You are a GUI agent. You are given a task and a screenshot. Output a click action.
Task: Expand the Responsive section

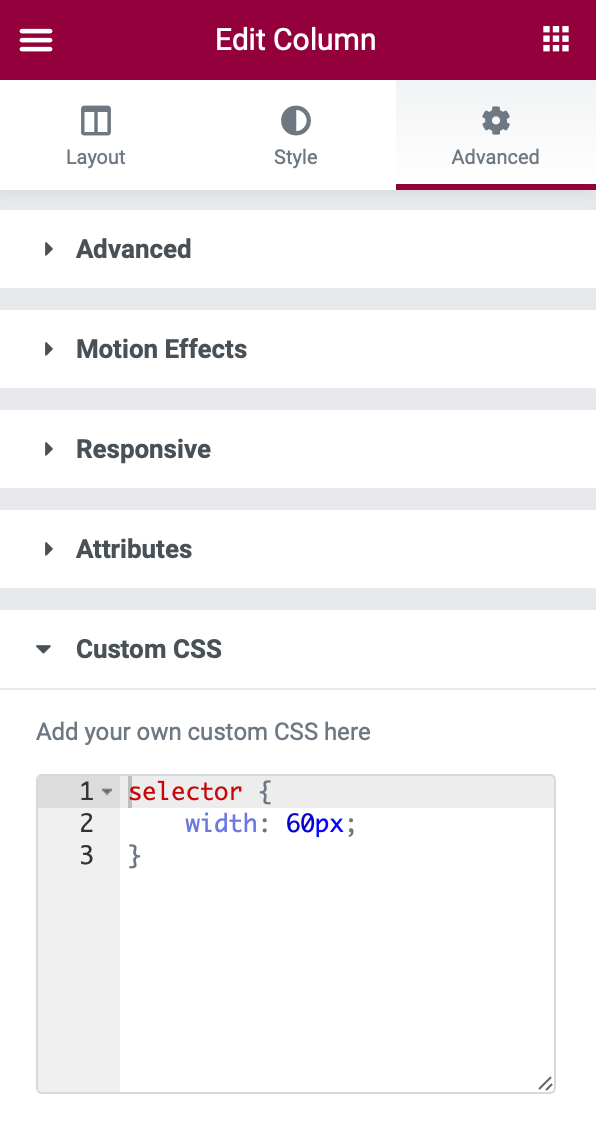tap(298, 449)
